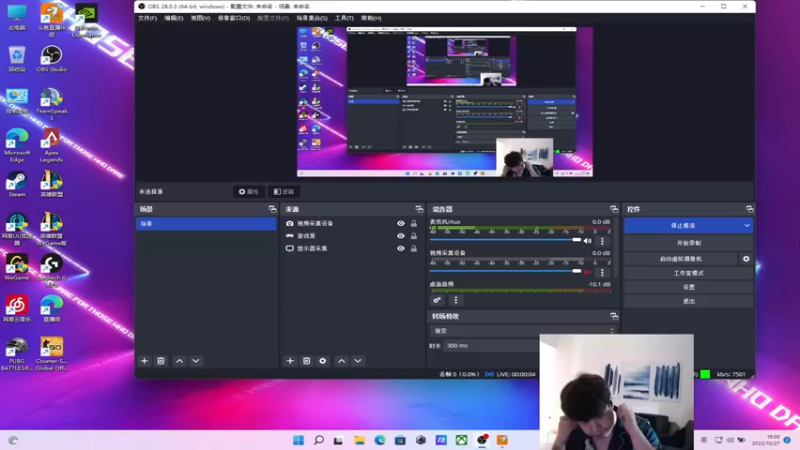The image size is (800, 450).
Task: Open Apex Legends desktop shortcut
Action: point(52,146)
